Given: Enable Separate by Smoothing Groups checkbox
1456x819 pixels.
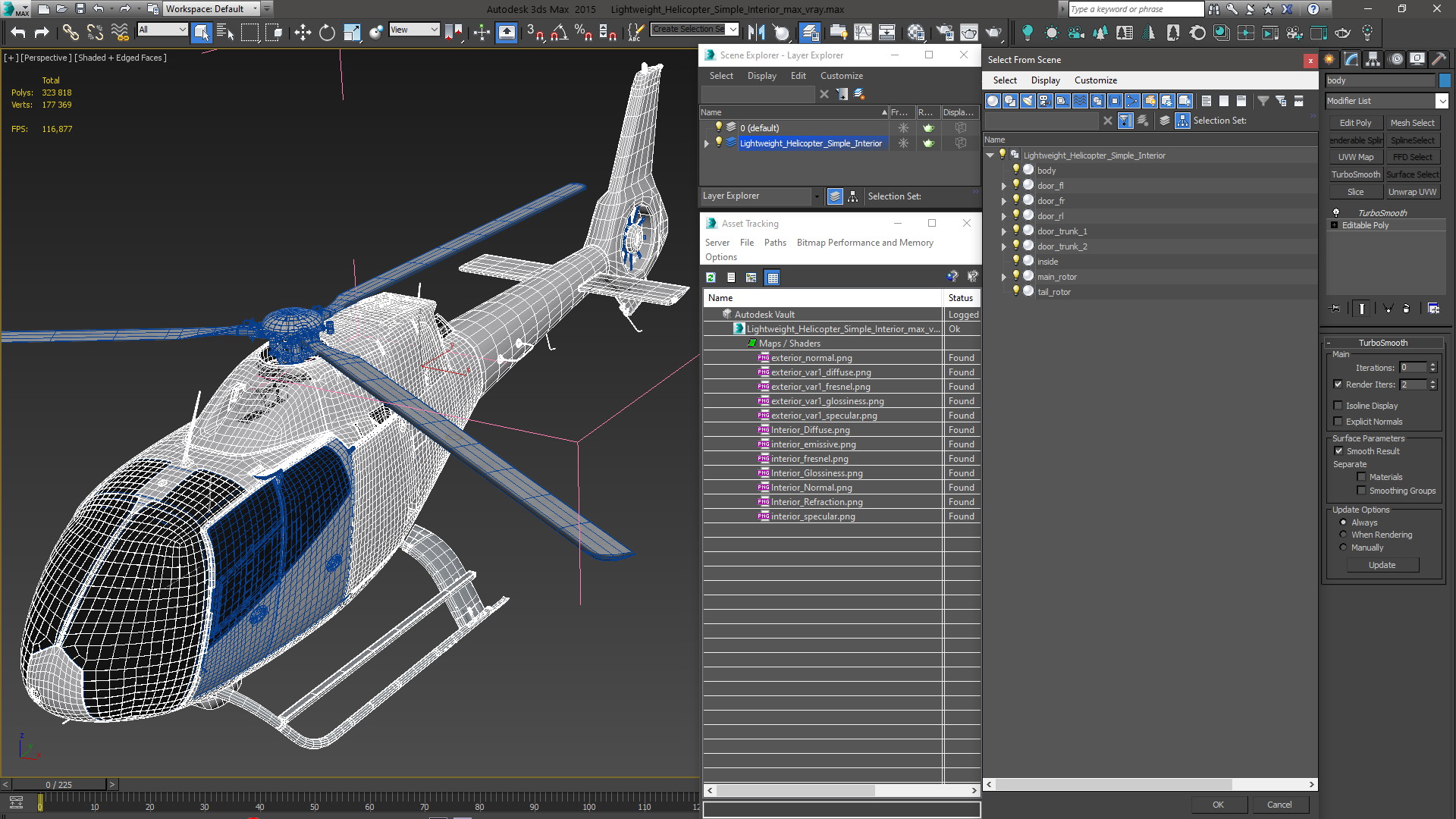Looking at the screenshot, I should (x=1361, y=491).
